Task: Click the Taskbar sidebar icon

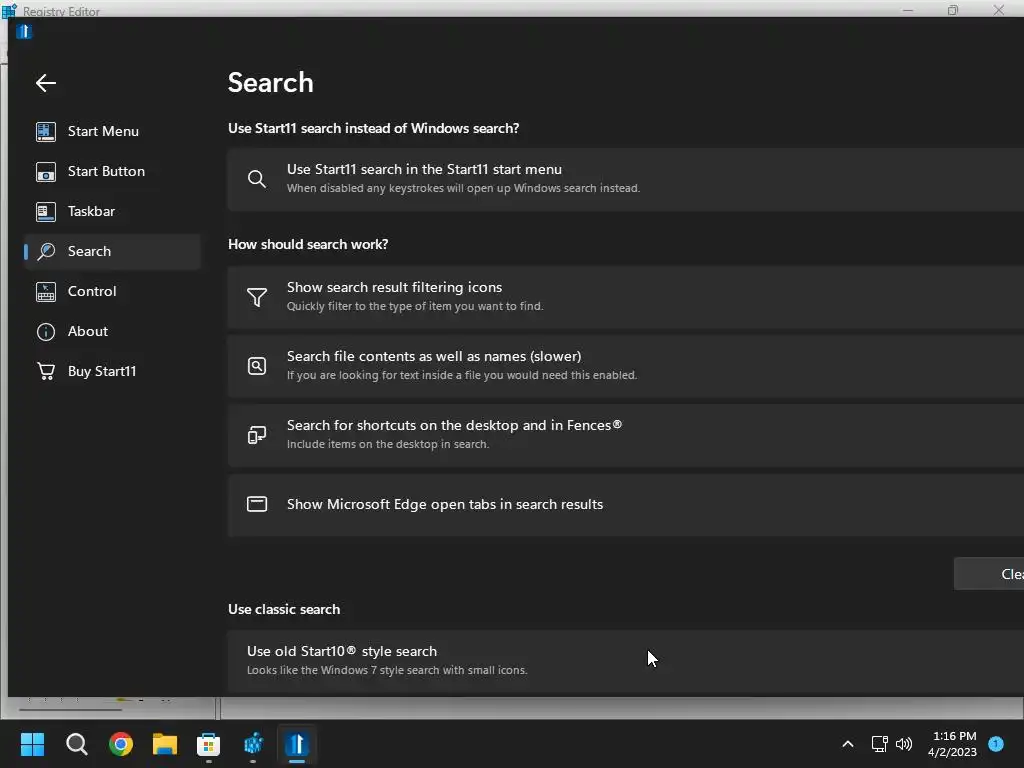Action: [x=46, y=212]
